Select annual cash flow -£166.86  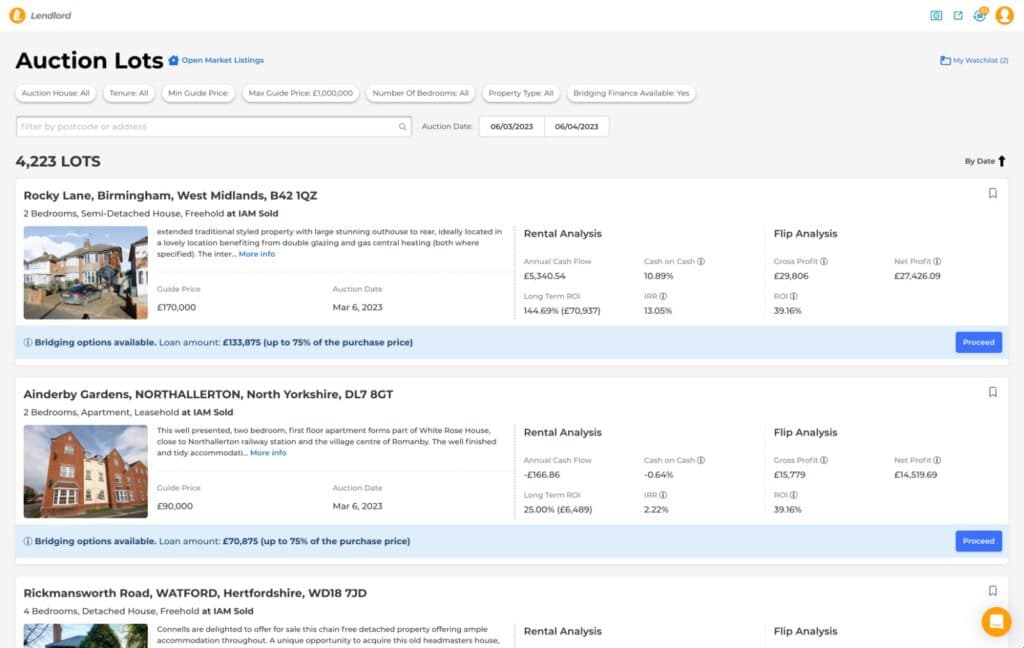pos(542,475)
